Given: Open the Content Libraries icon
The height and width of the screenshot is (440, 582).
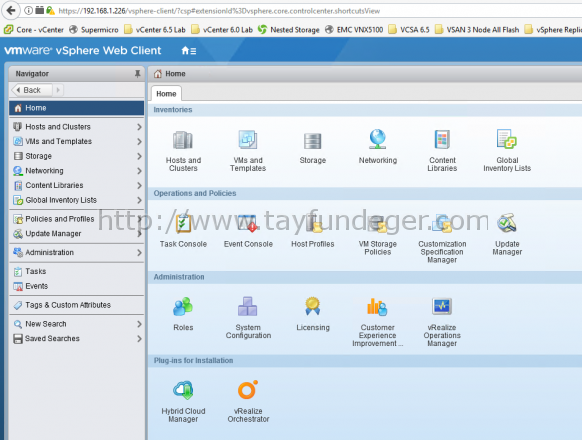Looking at the screenshot, I should point(442,140).
